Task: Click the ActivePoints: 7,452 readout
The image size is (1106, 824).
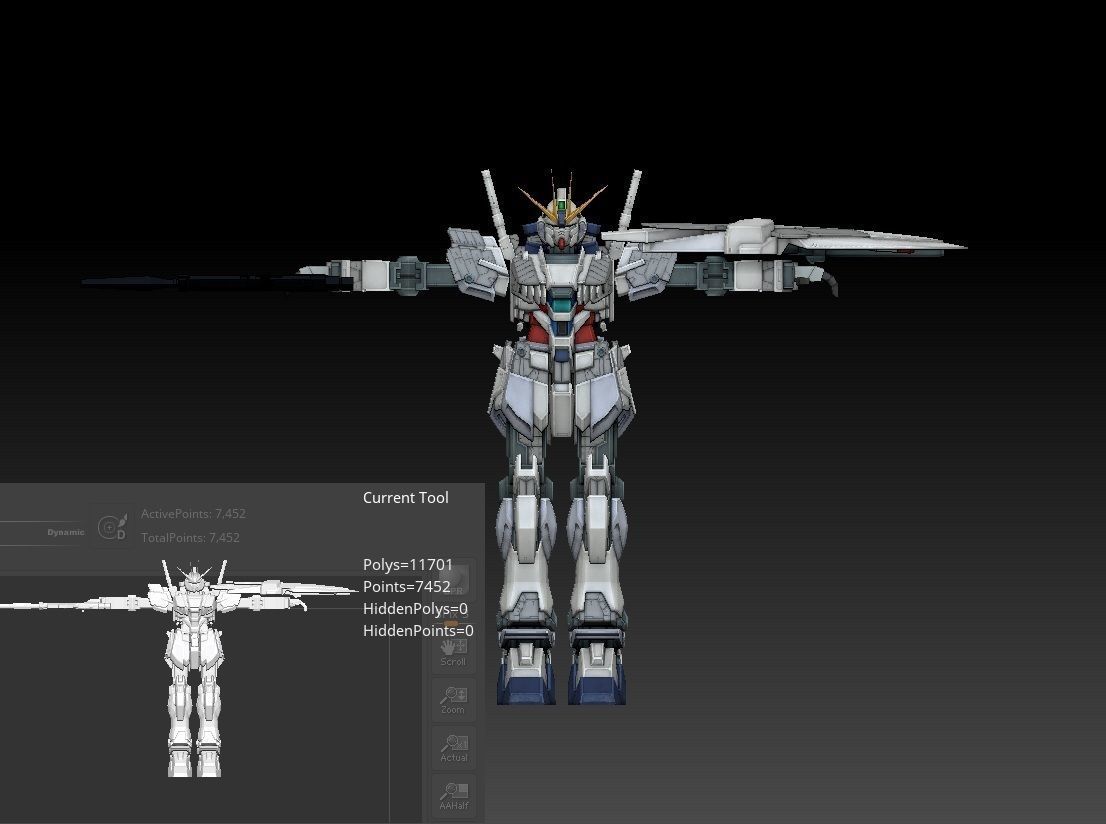Action: tap(193, 514)
